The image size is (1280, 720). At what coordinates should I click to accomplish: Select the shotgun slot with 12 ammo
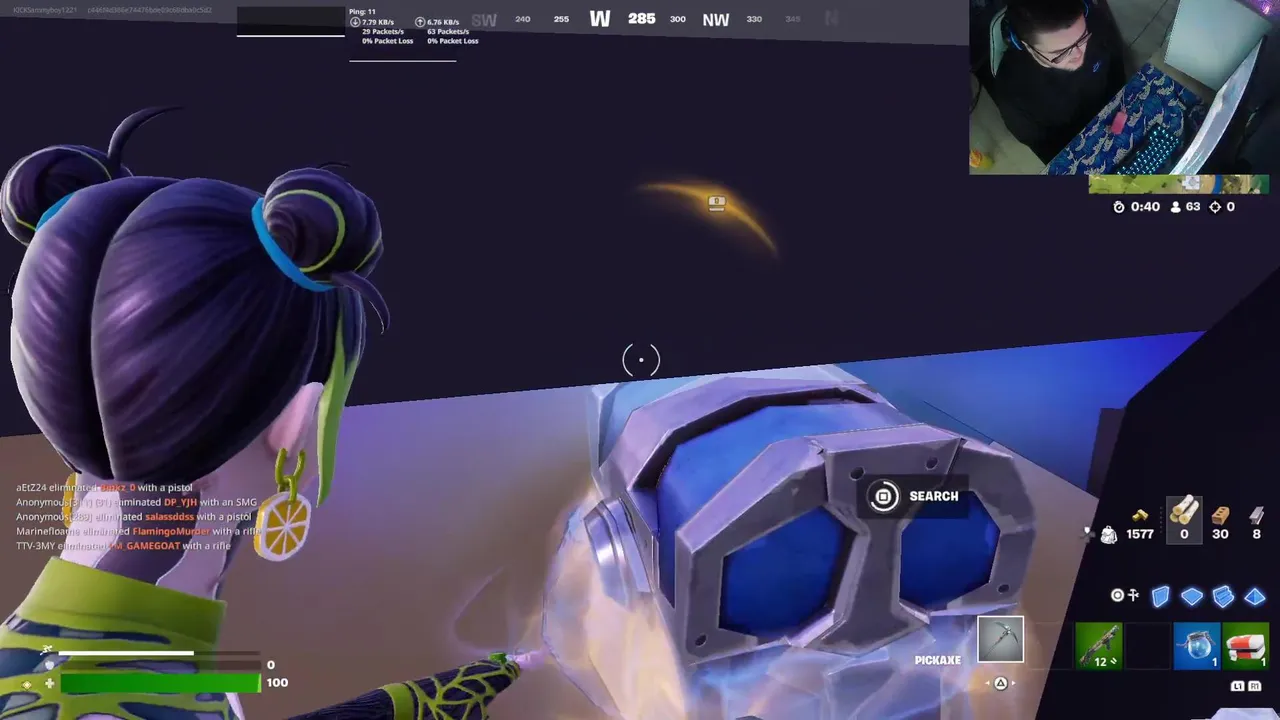(x=1098, y=644)
